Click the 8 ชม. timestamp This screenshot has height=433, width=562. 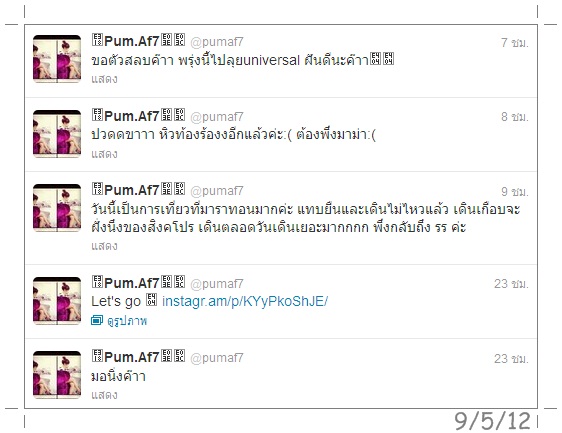click(x=515, y=116)
